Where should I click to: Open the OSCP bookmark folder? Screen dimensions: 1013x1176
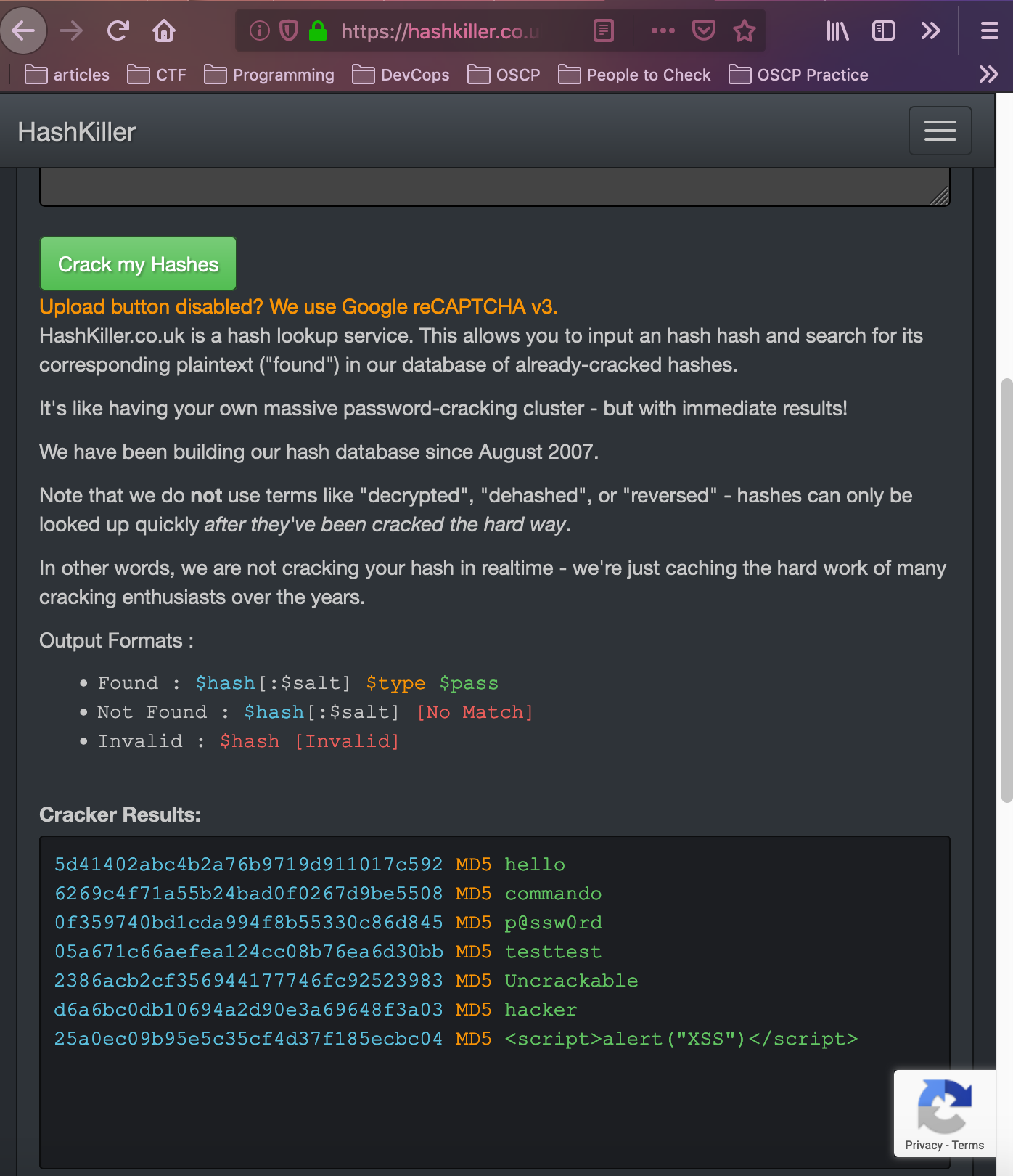coord(504,75)
